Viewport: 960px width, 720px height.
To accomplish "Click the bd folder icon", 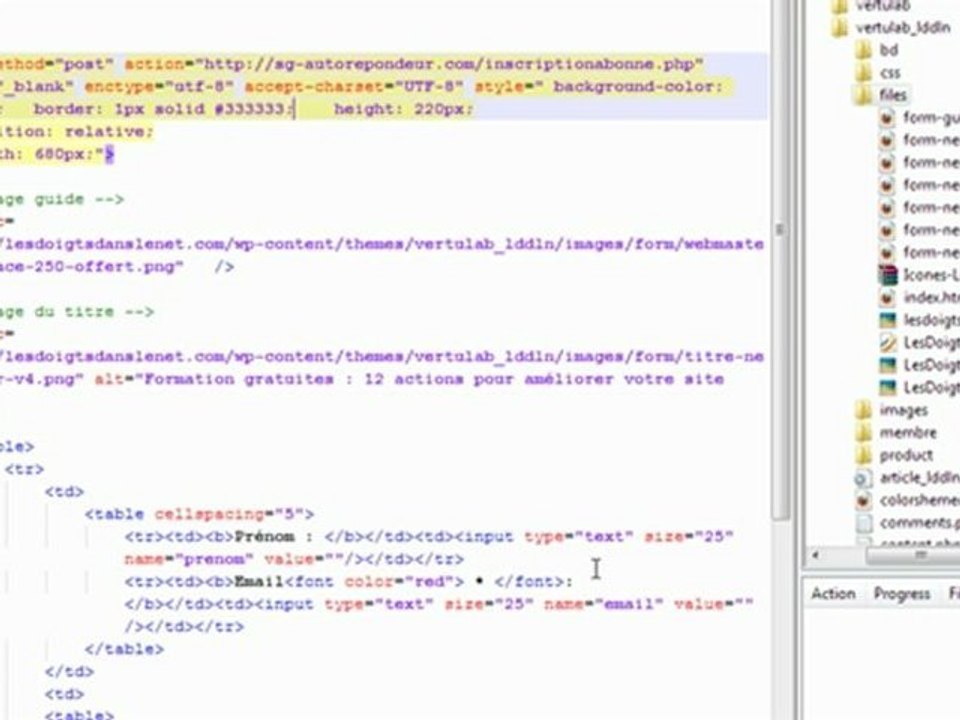I will point(864,50).
